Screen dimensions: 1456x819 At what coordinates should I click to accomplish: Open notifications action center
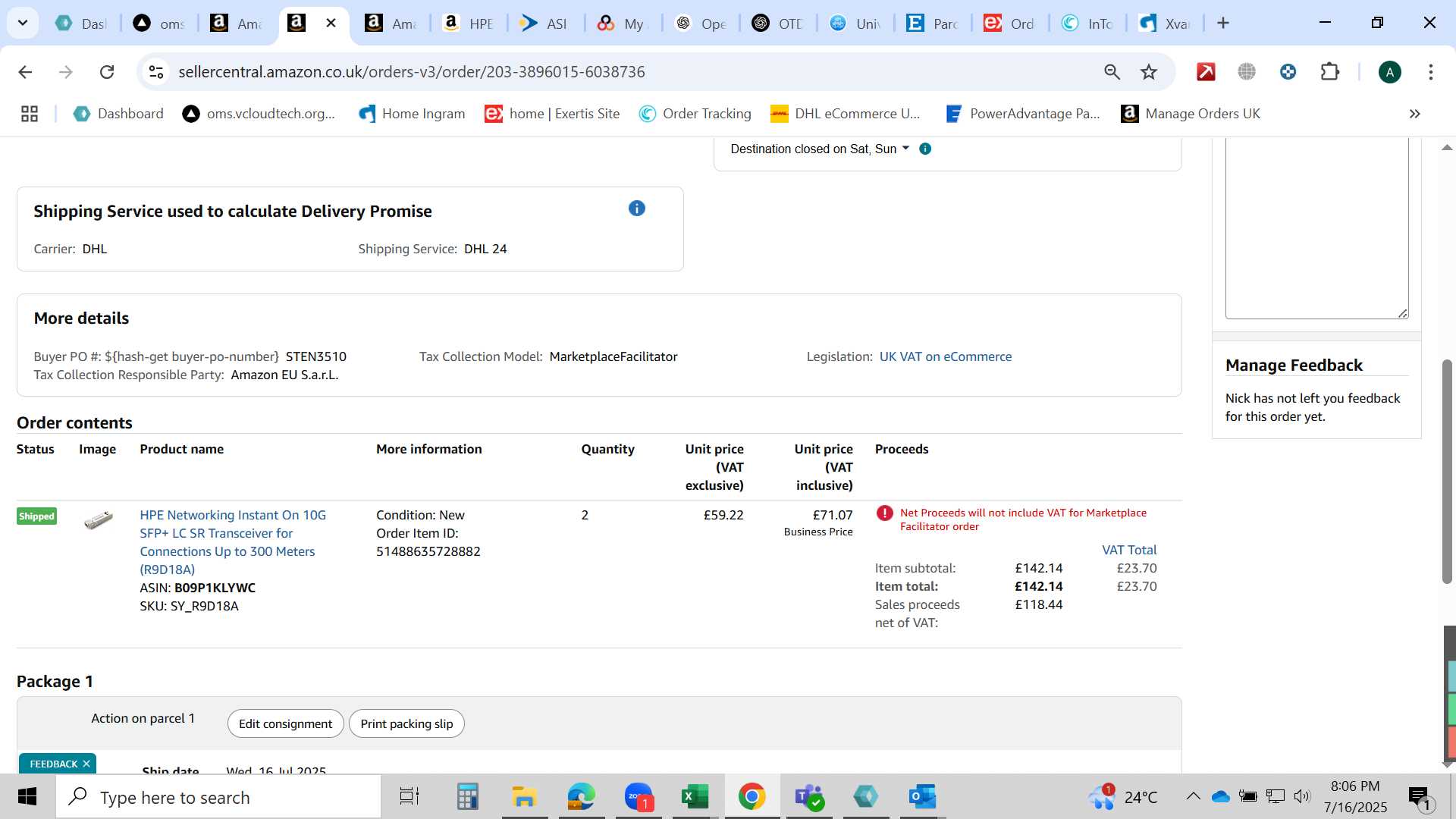[1419, 797]
